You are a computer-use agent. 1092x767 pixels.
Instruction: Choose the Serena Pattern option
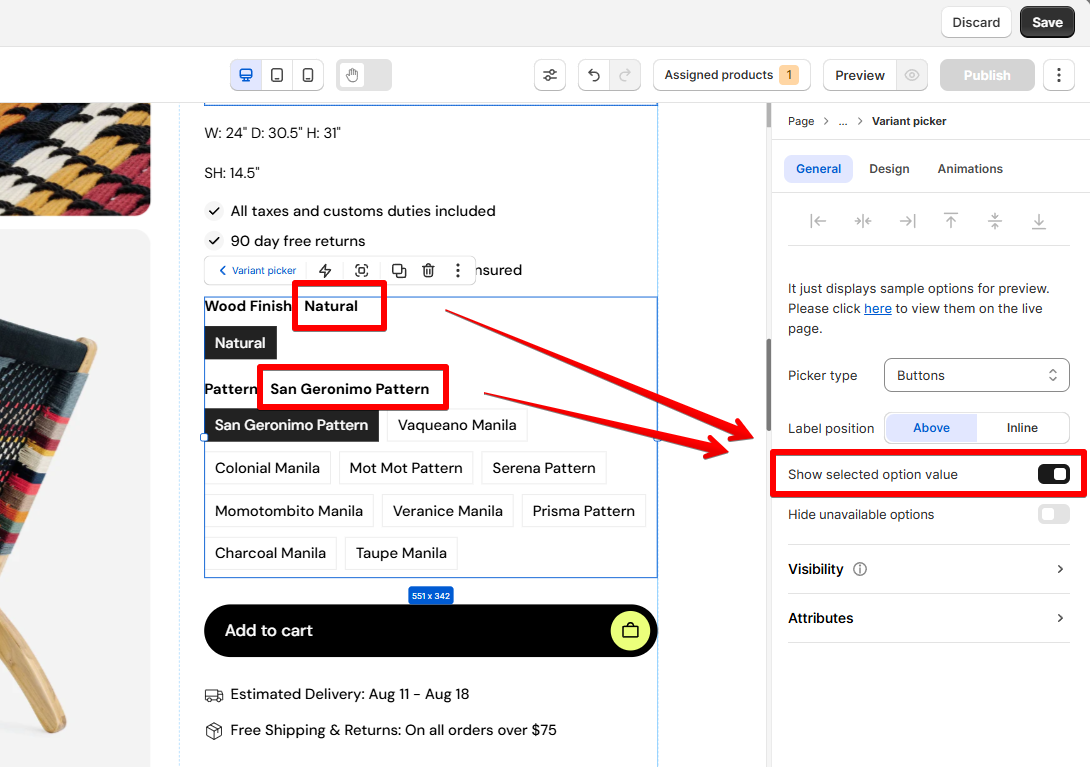tap(544, 468)
